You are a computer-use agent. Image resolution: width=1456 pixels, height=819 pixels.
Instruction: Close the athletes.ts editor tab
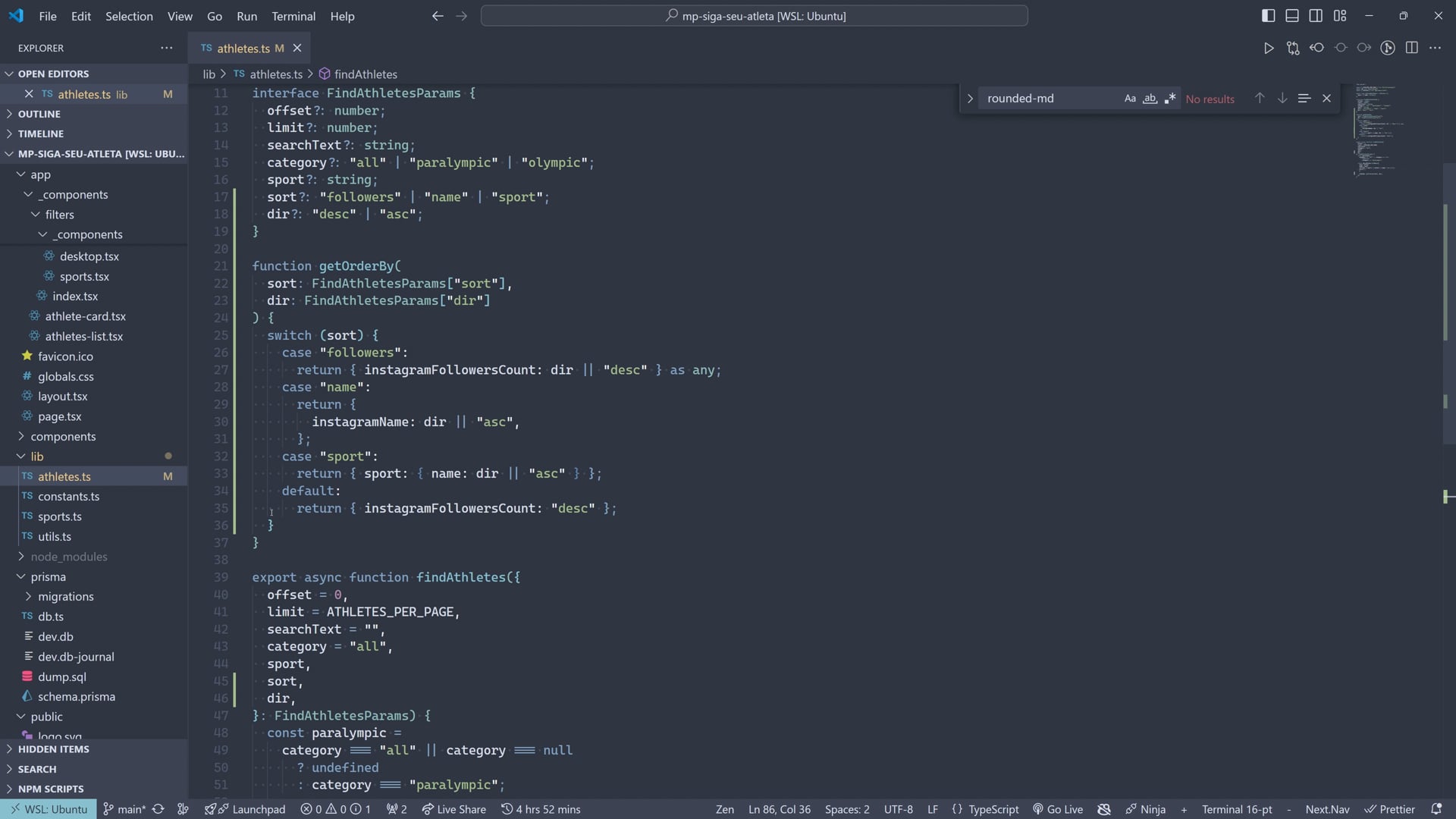coord(297,48)
